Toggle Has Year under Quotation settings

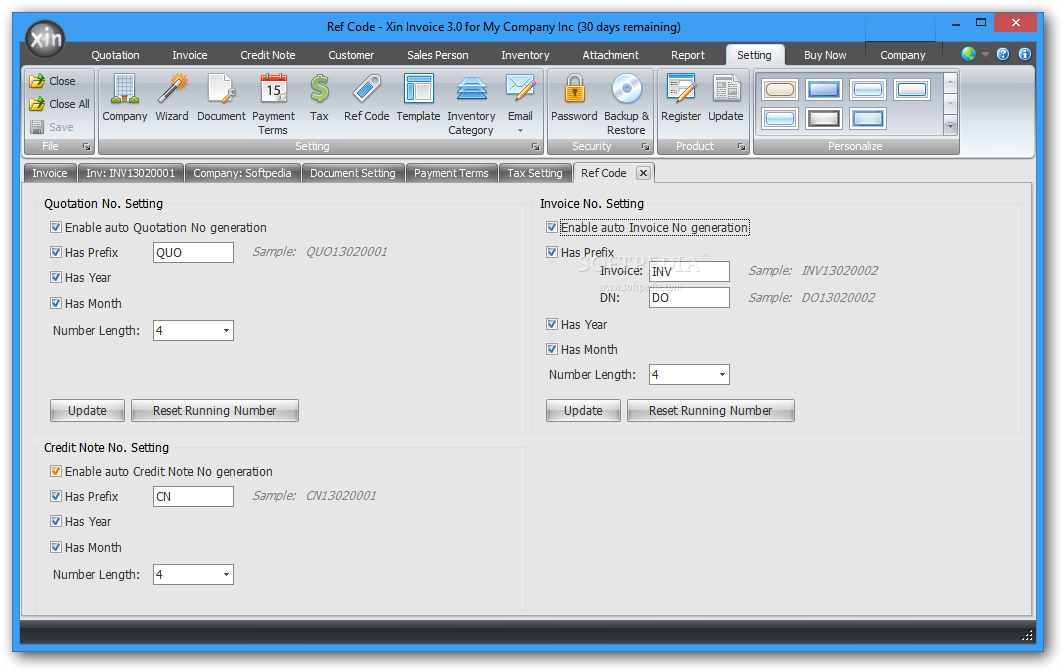(56, 278)
